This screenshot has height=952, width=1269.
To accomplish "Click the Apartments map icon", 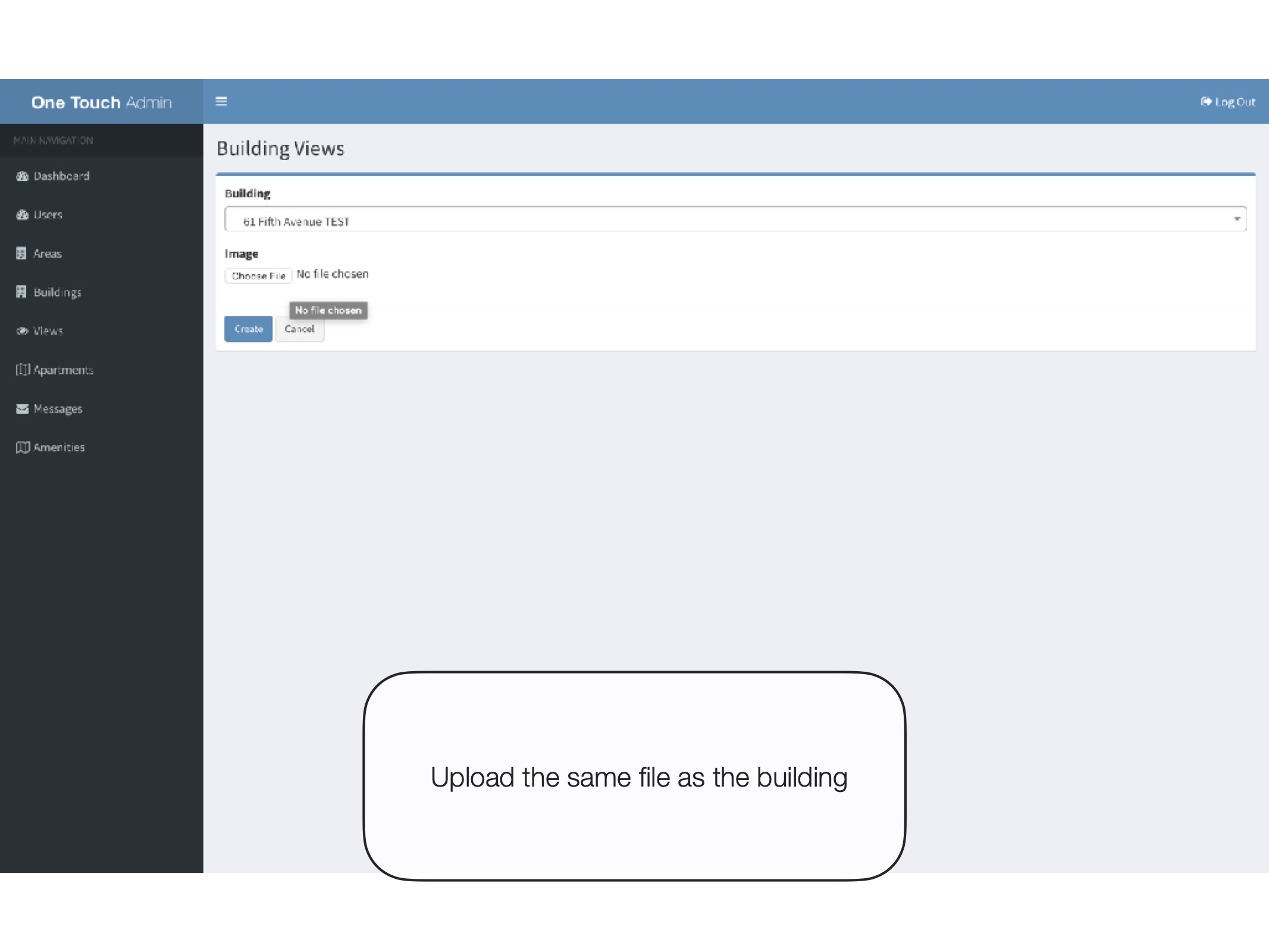I will coord(22,369).
